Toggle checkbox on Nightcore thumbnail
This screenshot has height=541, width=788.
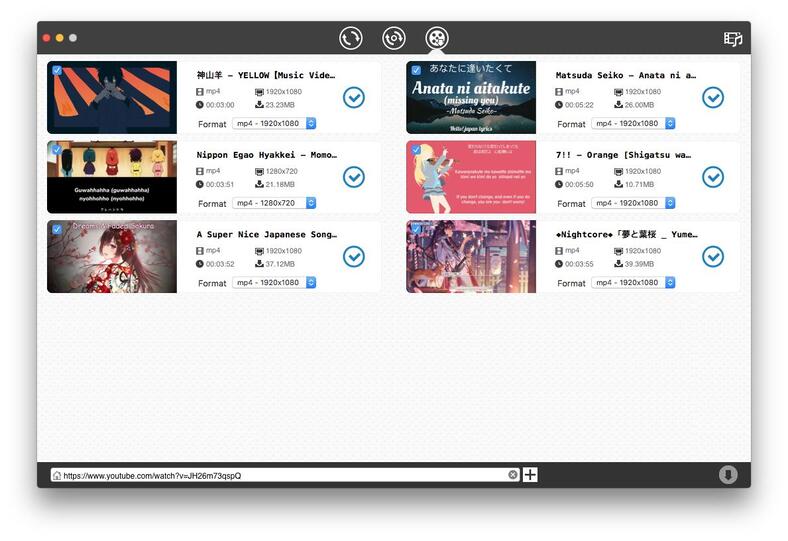click(416, 229)
